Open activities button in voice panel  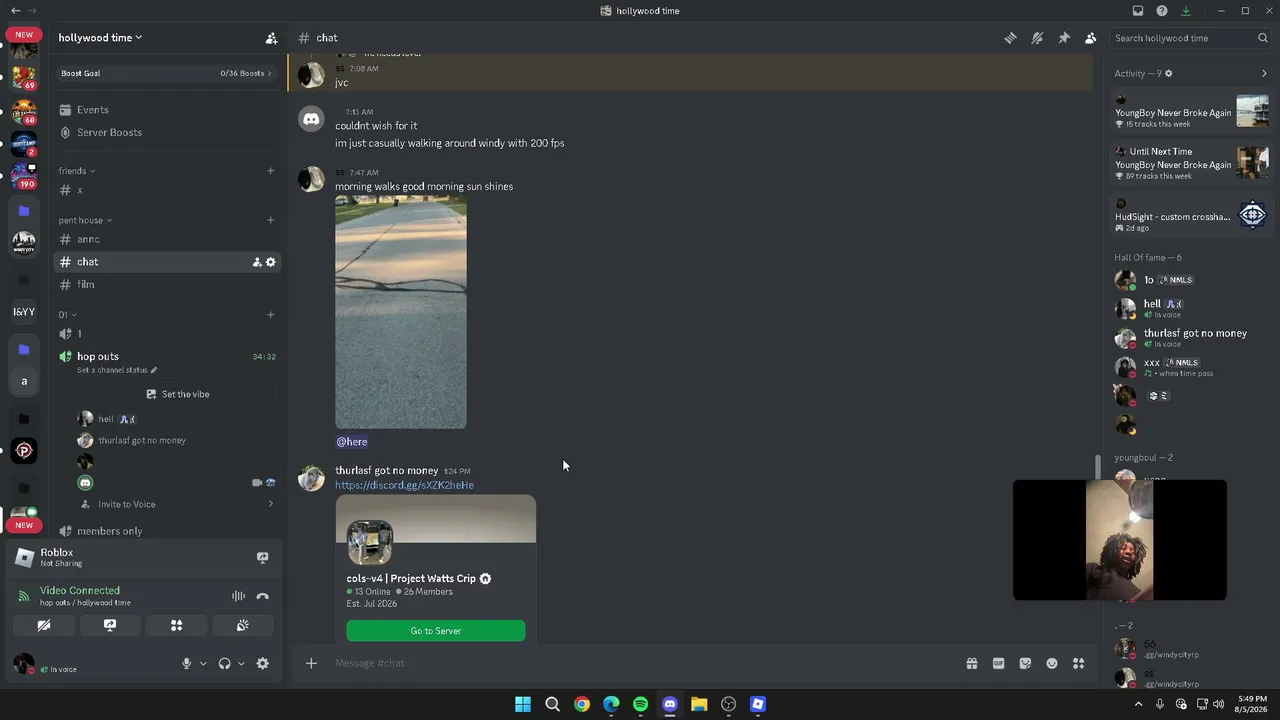176,625
